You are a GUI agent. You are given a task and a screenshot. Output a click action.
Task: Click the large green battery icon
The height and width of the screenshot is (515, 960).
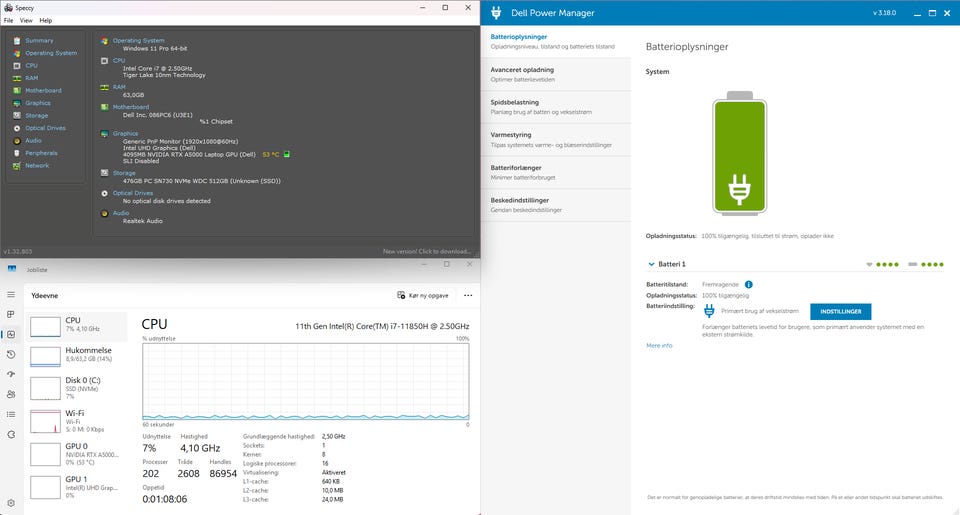tap(740, 153)
